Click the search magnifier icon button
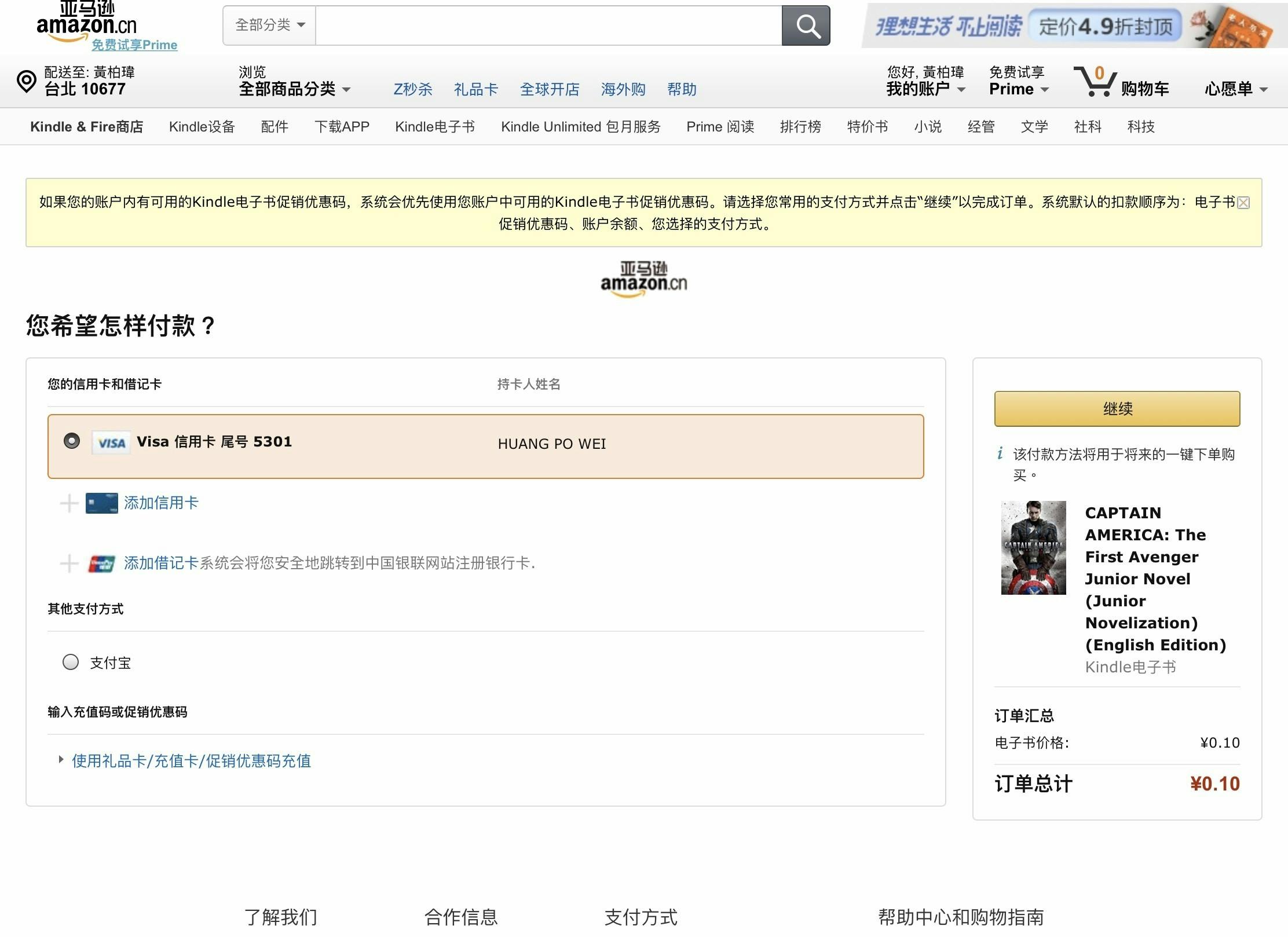 point(806,26)
